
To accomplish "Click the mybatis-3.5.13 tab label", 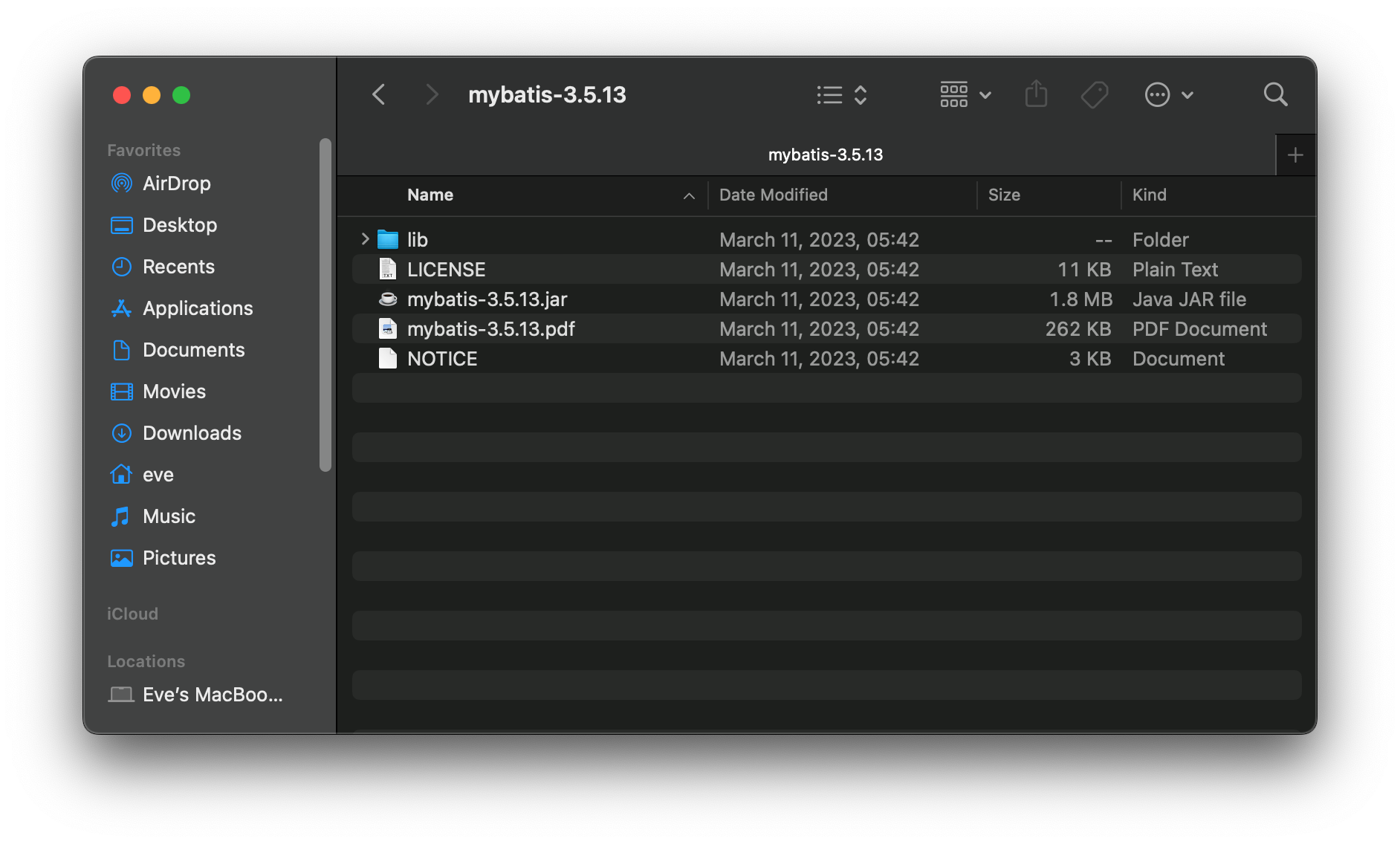I will pyautogui.click(x=825, y=154).
